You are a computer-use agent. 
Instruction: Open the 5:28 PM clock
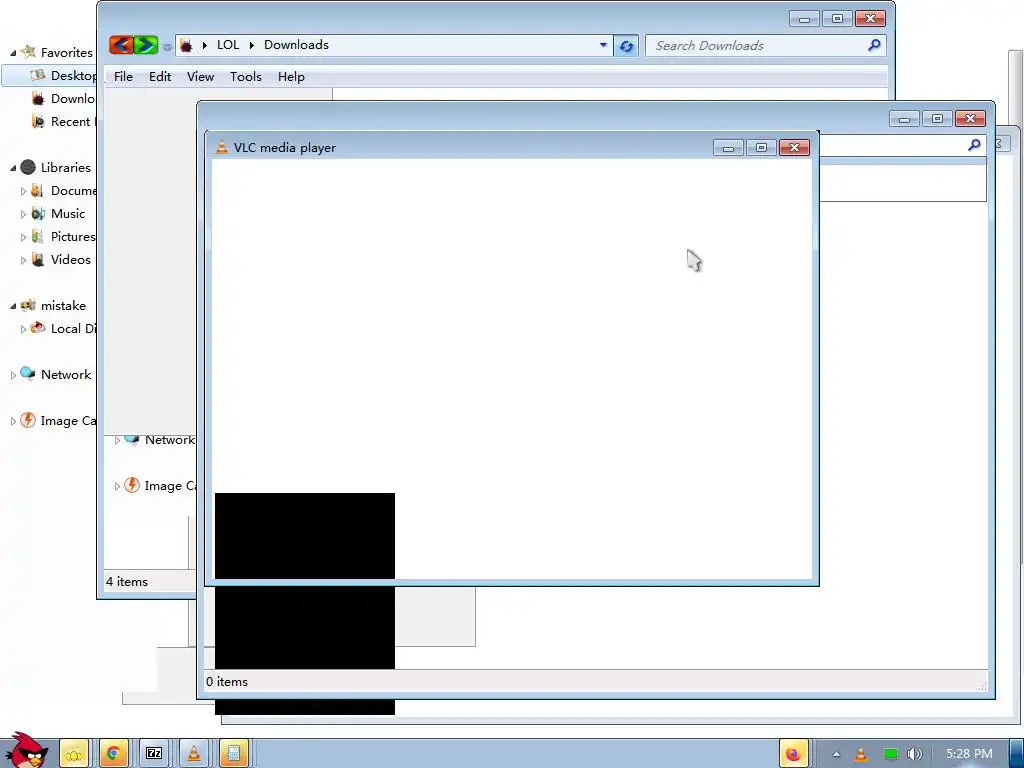(x=969, y=754)
